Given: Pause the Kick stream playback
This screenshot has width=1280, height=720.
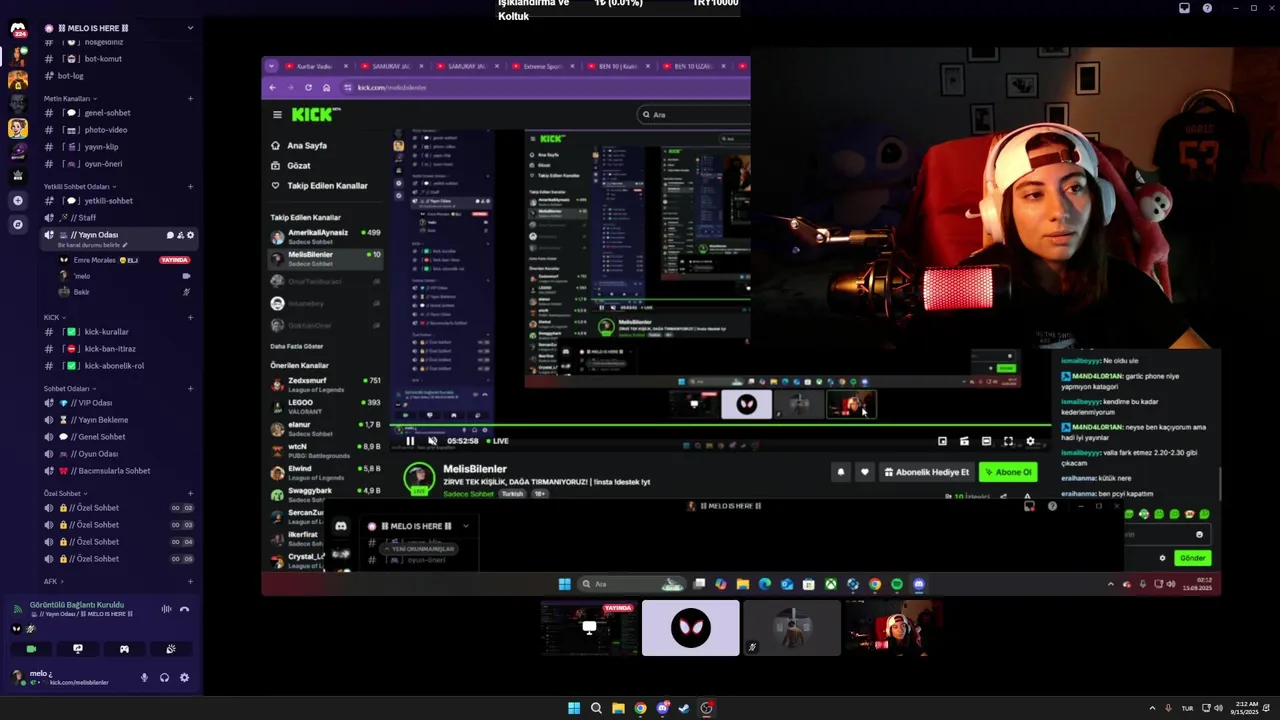Looking at the screenshot, I should (x=410, y=441).
